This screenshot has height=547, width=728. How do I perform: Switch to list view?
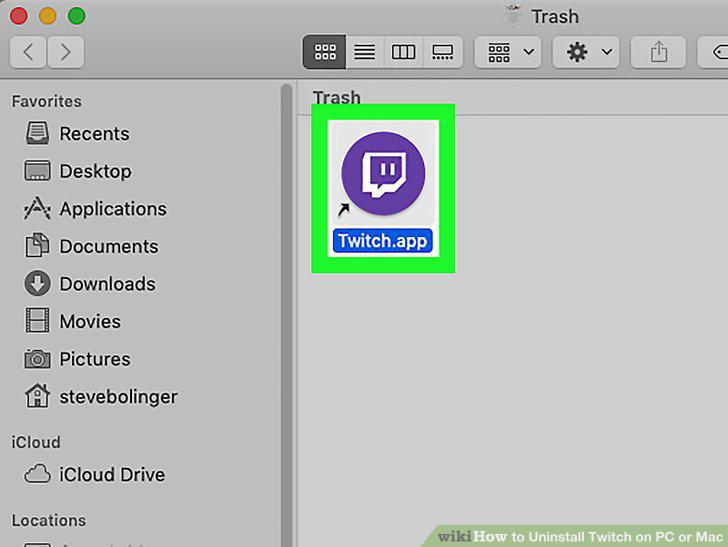pyautogui.click(x=364, y=52)
